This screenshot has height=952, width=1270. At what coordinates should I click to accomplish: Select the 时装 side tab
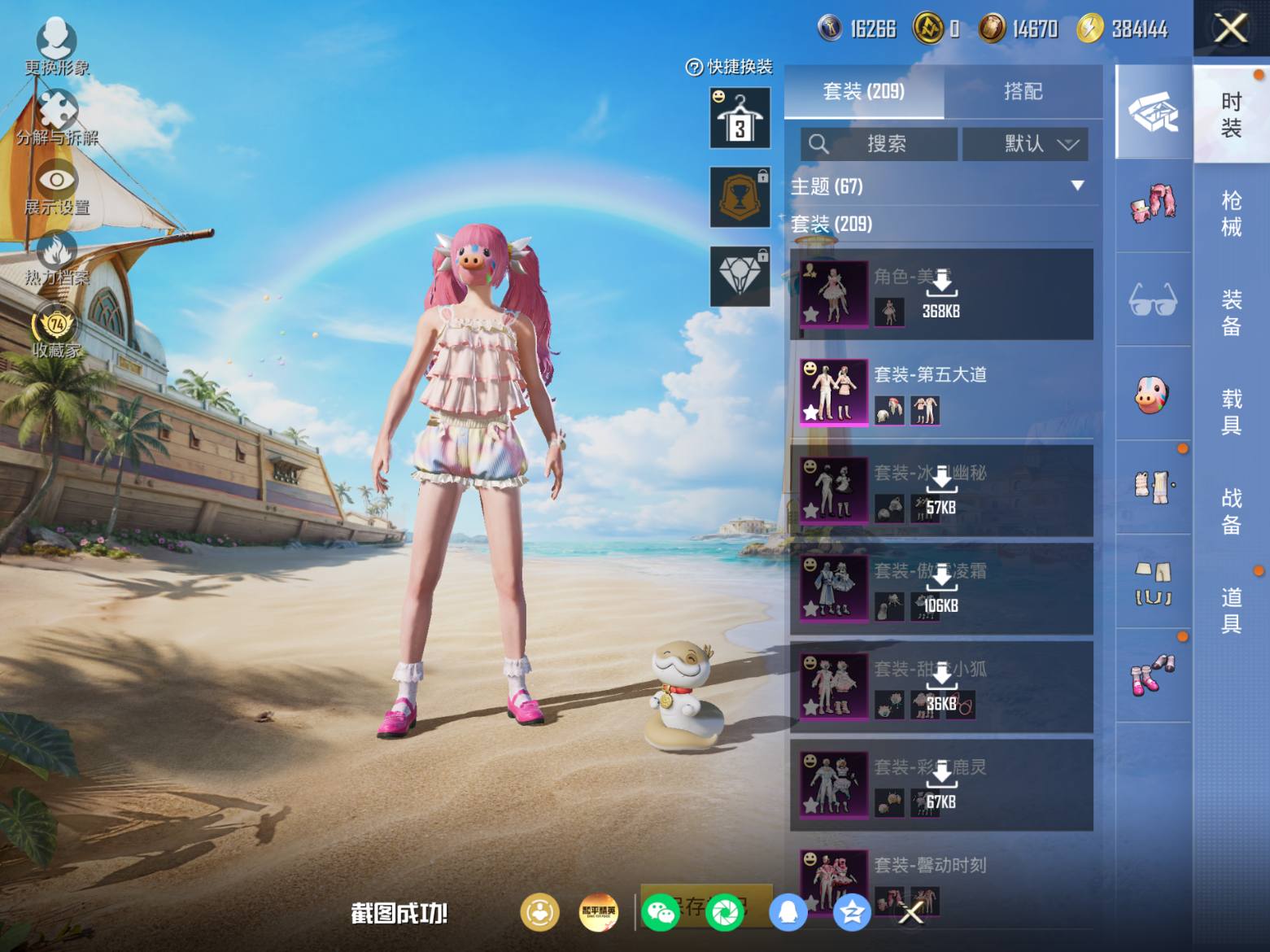(1231, 114)
